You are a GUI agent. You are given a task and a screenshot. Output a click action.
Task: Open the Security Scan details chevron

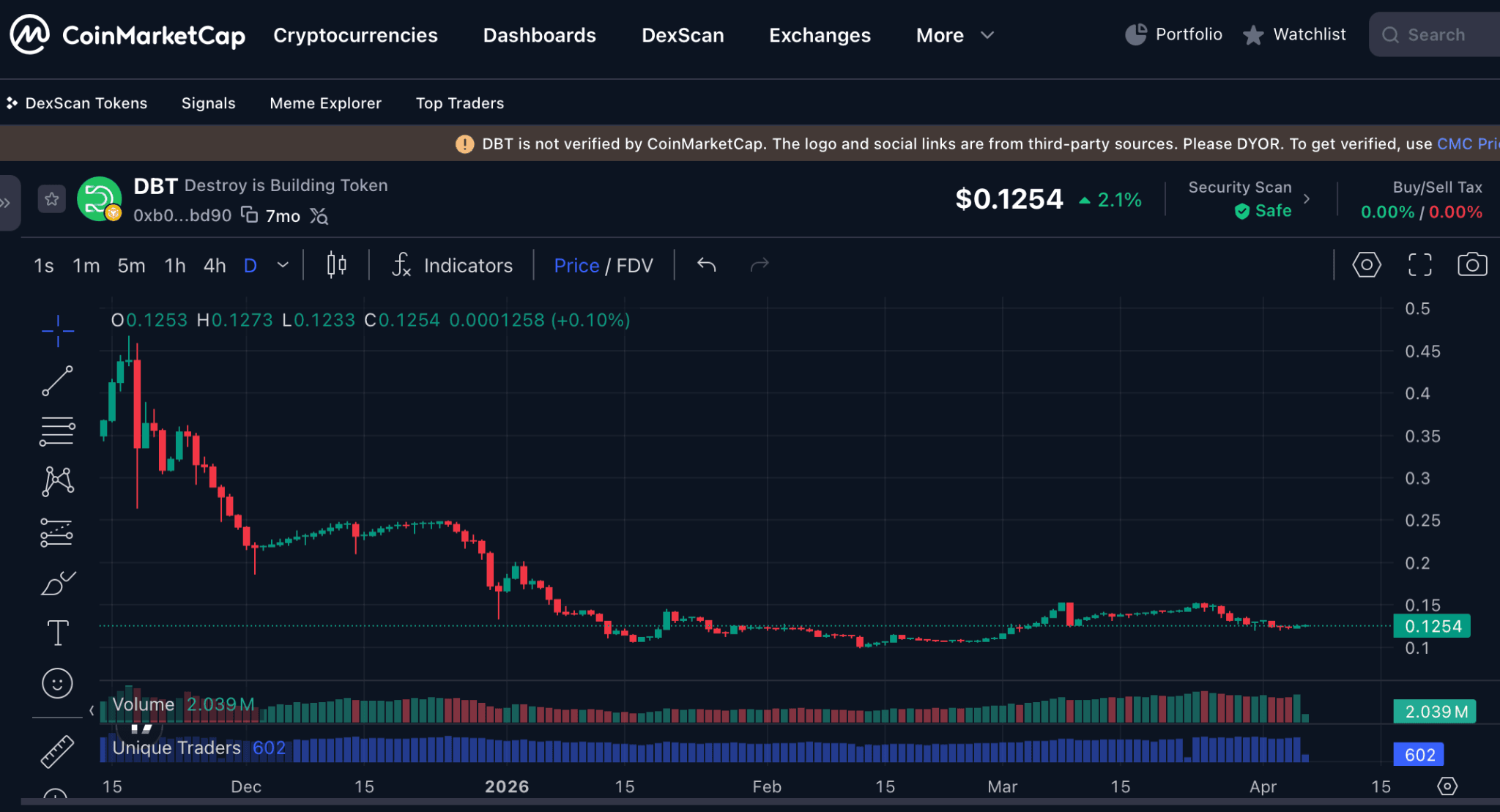(1308, 198)
